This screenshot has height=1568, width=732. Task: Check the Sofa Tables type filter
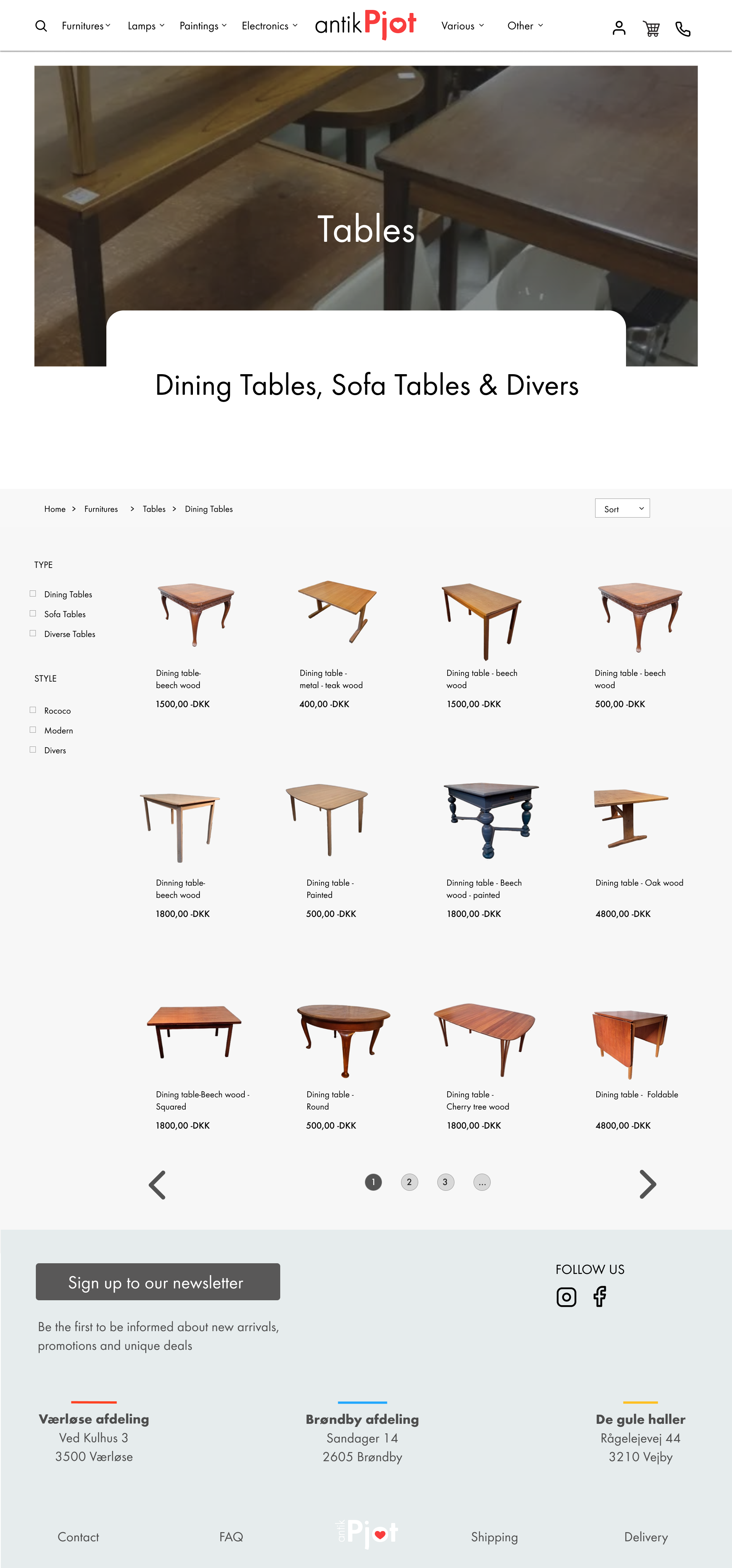tap(33, 614)
